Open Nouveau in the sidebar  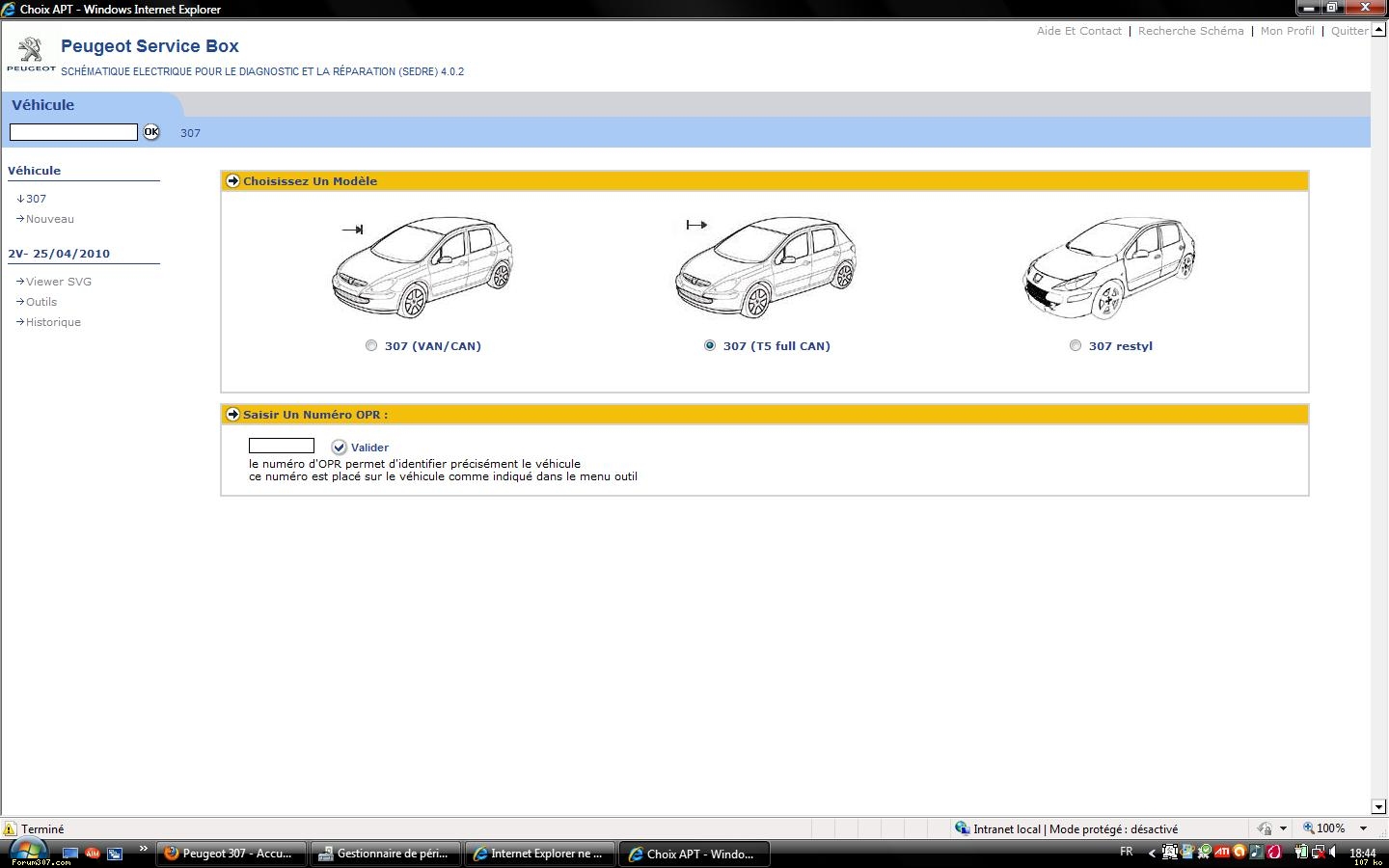[x=50, y=219]
